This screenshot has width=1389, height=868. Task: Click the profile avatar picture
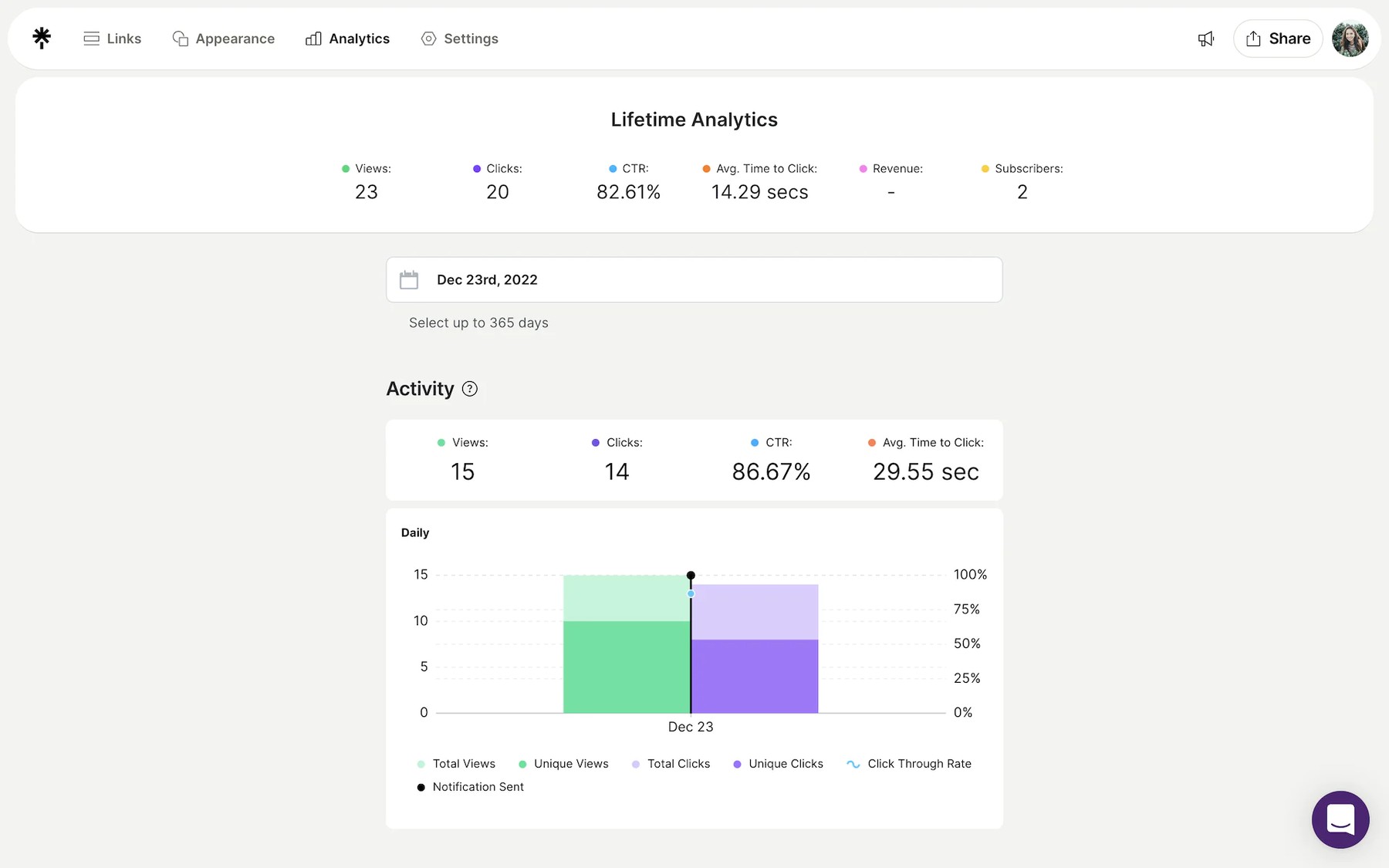[x=1350, y=38]
